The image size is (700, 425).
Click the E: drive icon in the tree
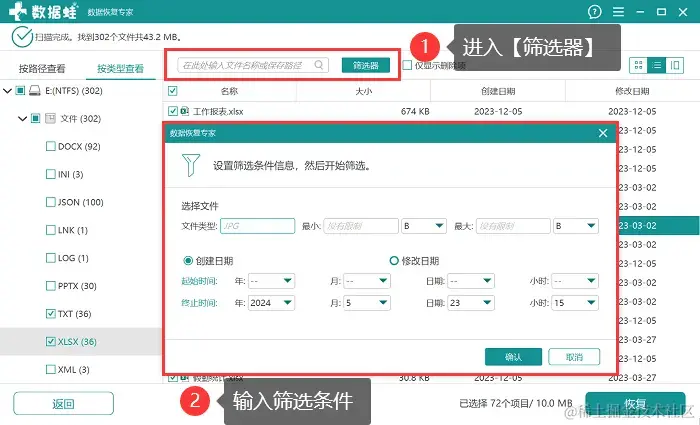(x=35, y=91)
